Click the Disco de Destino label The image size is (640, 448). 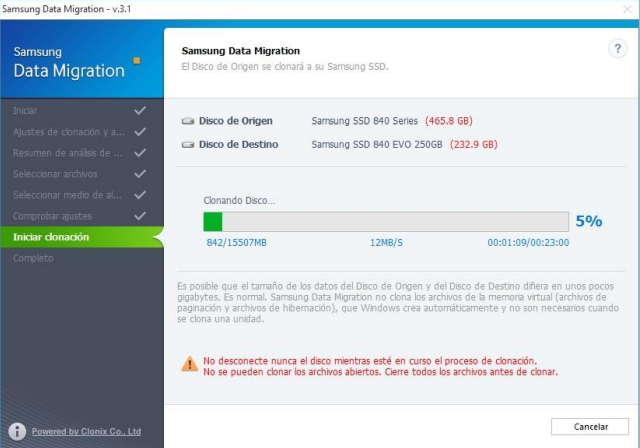[238, 144]
